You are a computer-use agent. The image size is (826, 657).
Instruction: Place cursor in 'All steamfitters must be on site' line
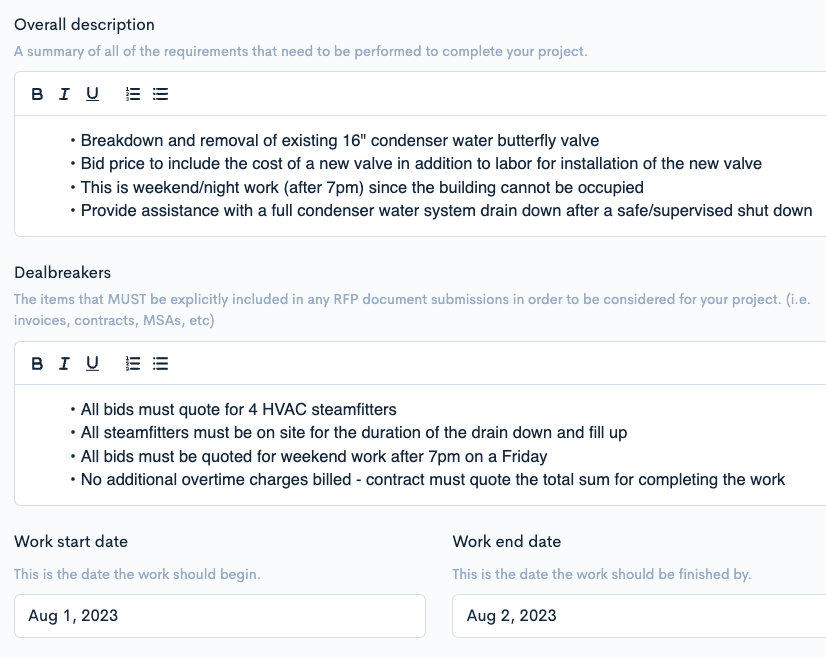354,433
